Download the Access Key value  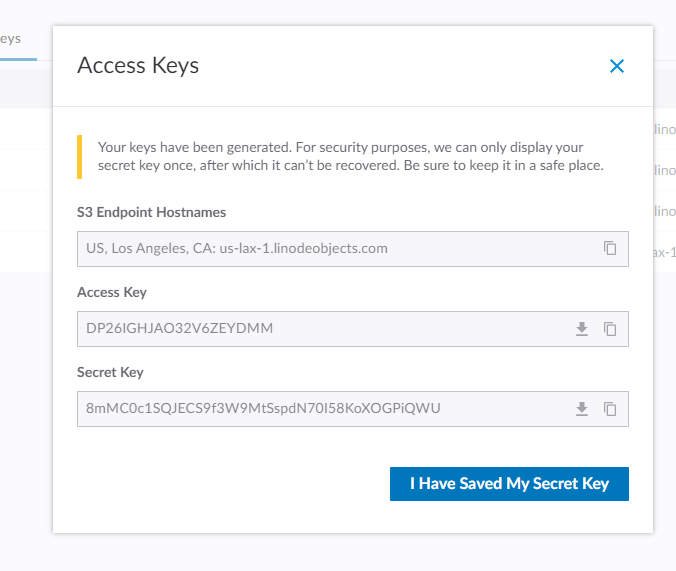[x=582, y=328]
